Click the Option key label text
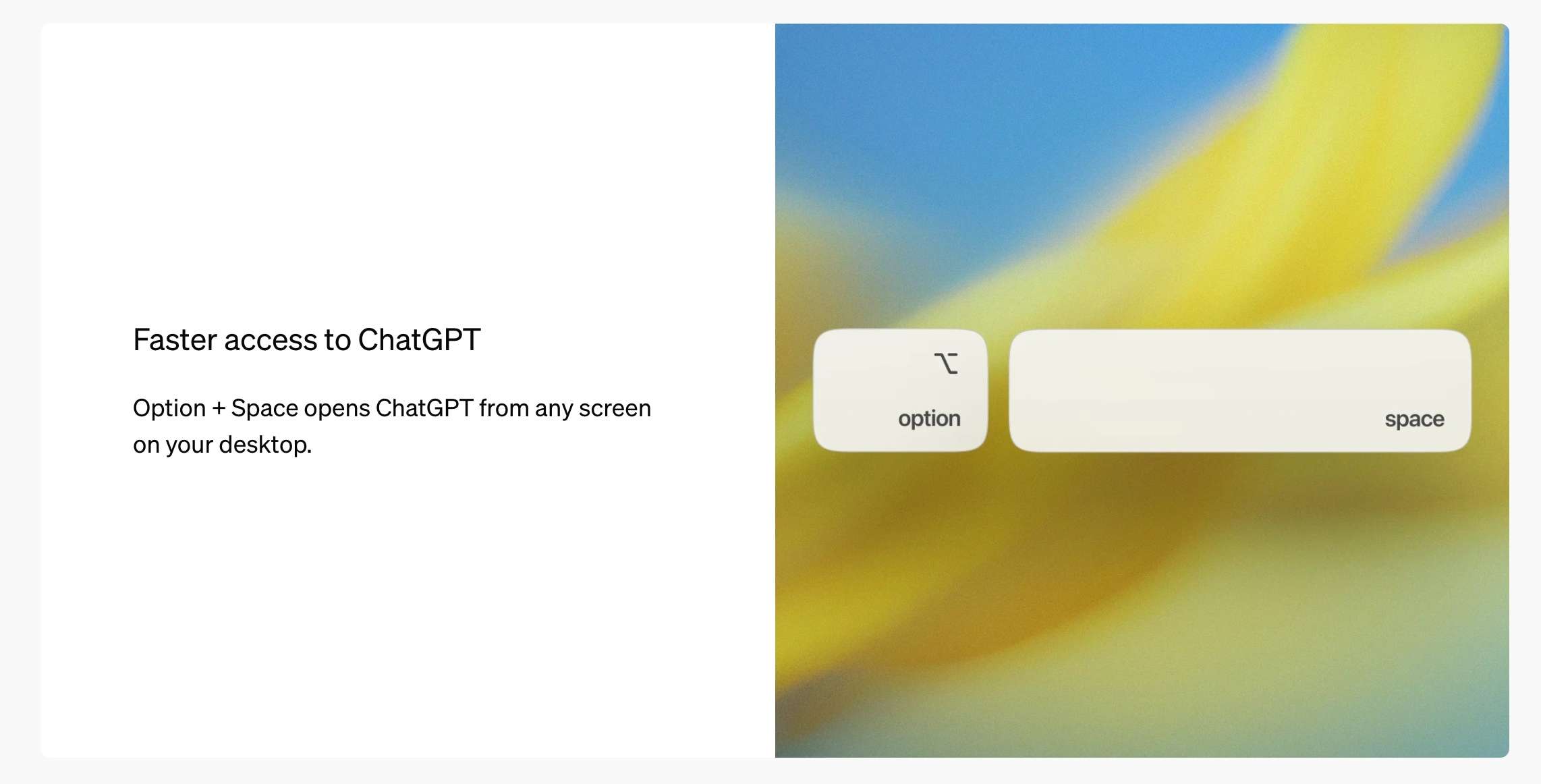This screenshot has height=784, width=1541. 927,418
